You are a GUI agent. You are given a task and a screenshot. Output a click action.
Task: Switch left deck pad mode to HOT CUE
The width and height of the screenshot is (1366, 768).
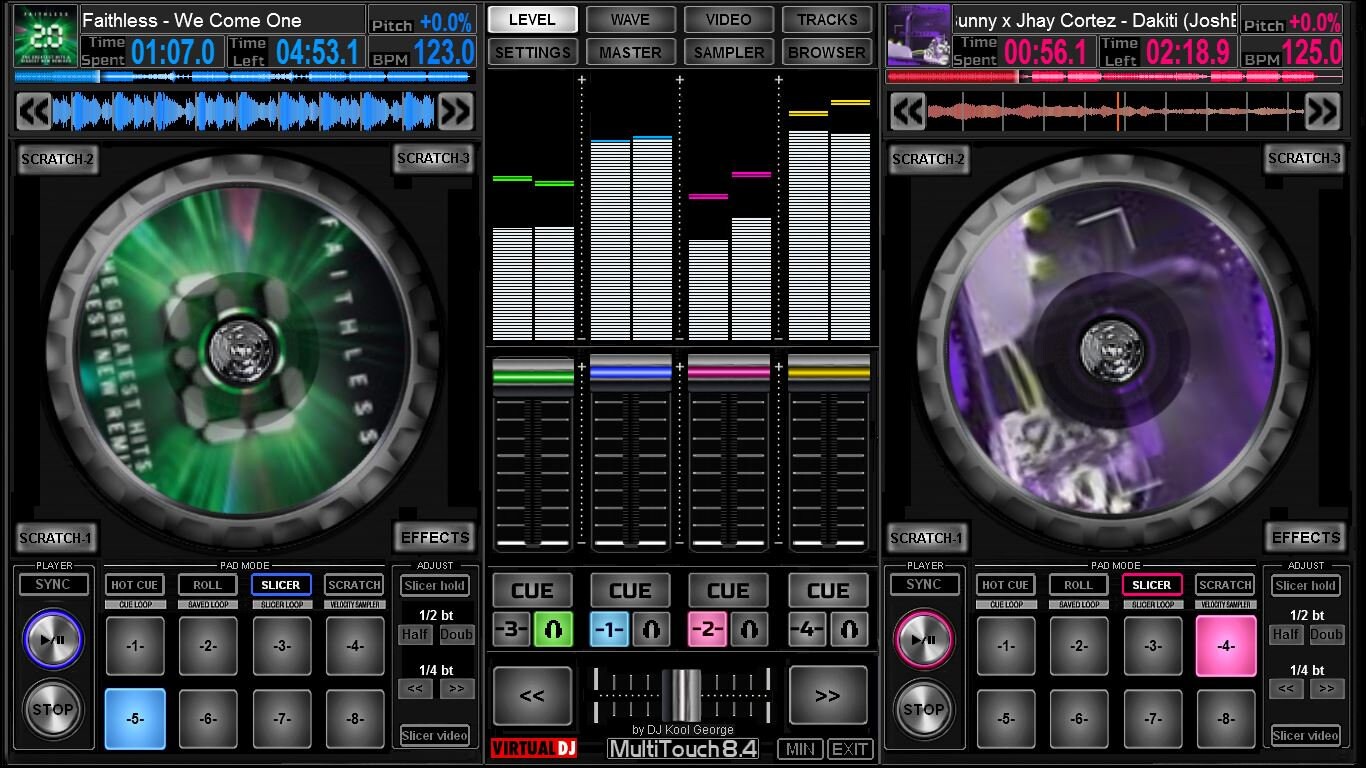point(135,585)
